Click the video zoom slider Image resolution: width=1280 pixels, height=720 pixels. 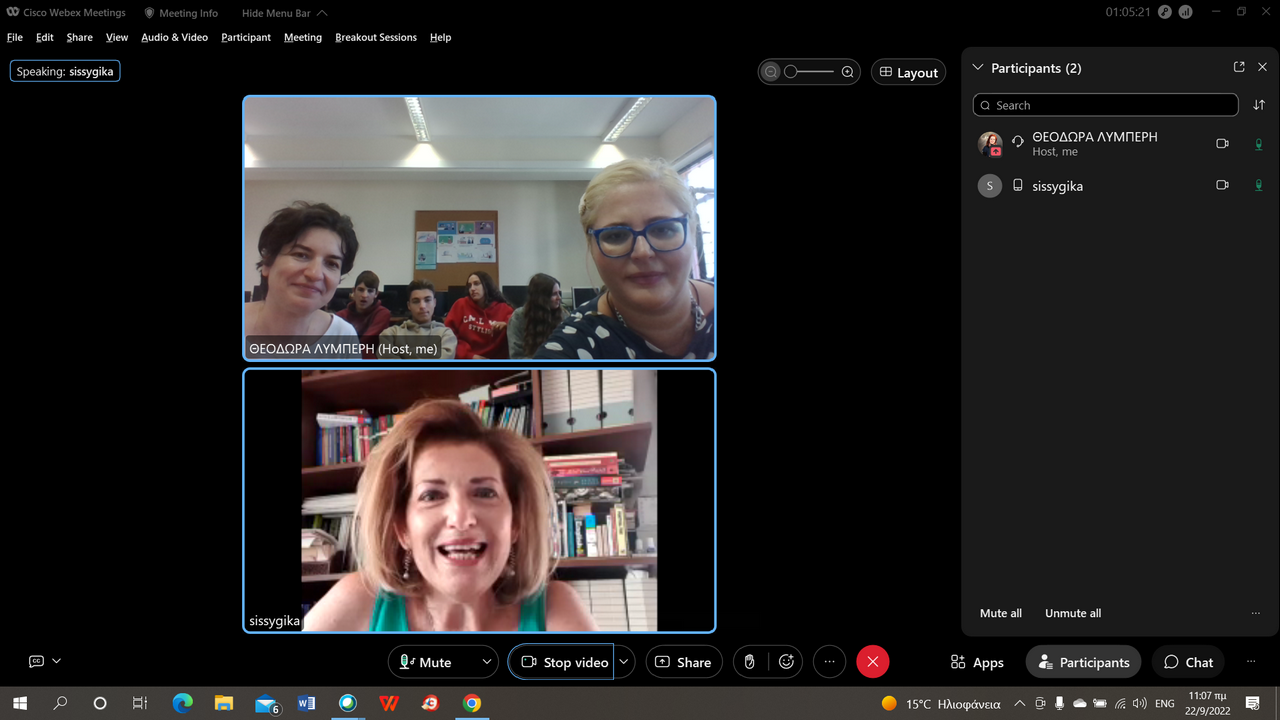(x=809, y=72)
